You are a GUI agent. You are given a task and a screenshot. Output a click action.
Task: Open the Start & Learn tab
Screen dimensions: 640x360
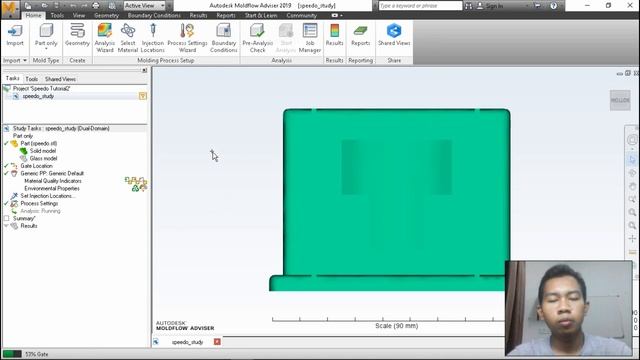(x=261, y=16)
